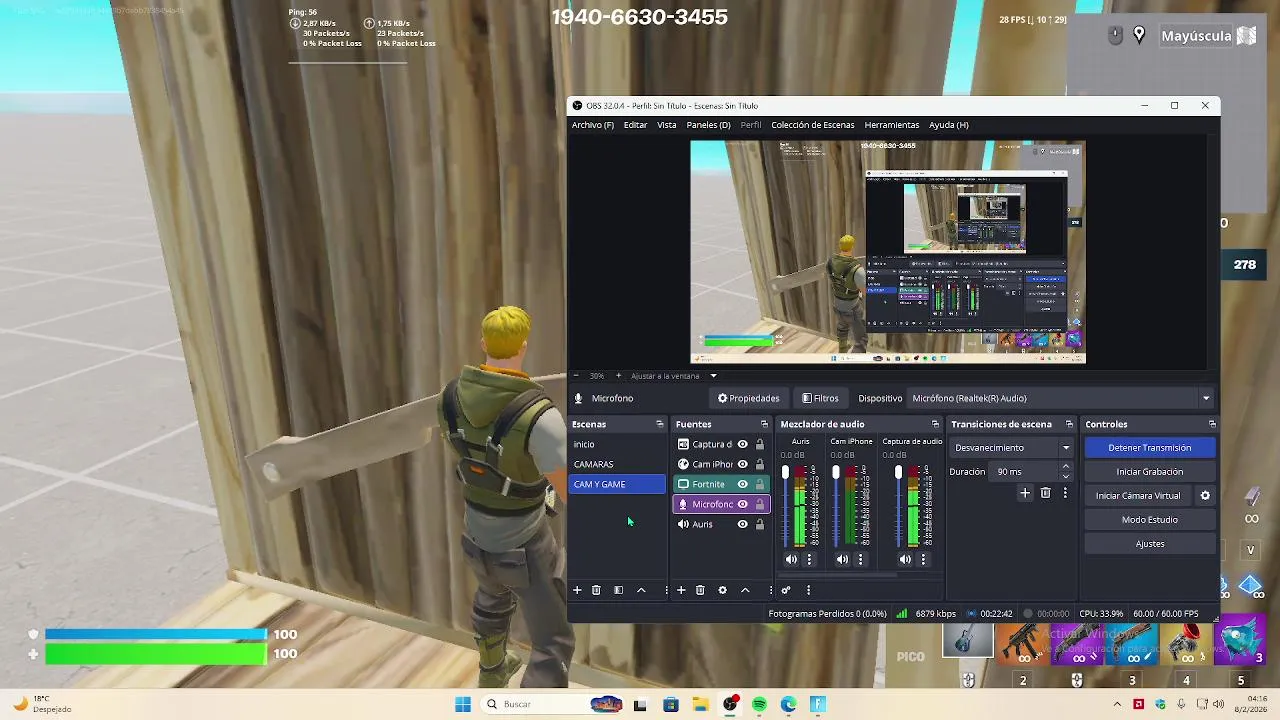Delete selected scene with trash icon
Viewport: 1280px width, 720px height.
coord(596,590)
